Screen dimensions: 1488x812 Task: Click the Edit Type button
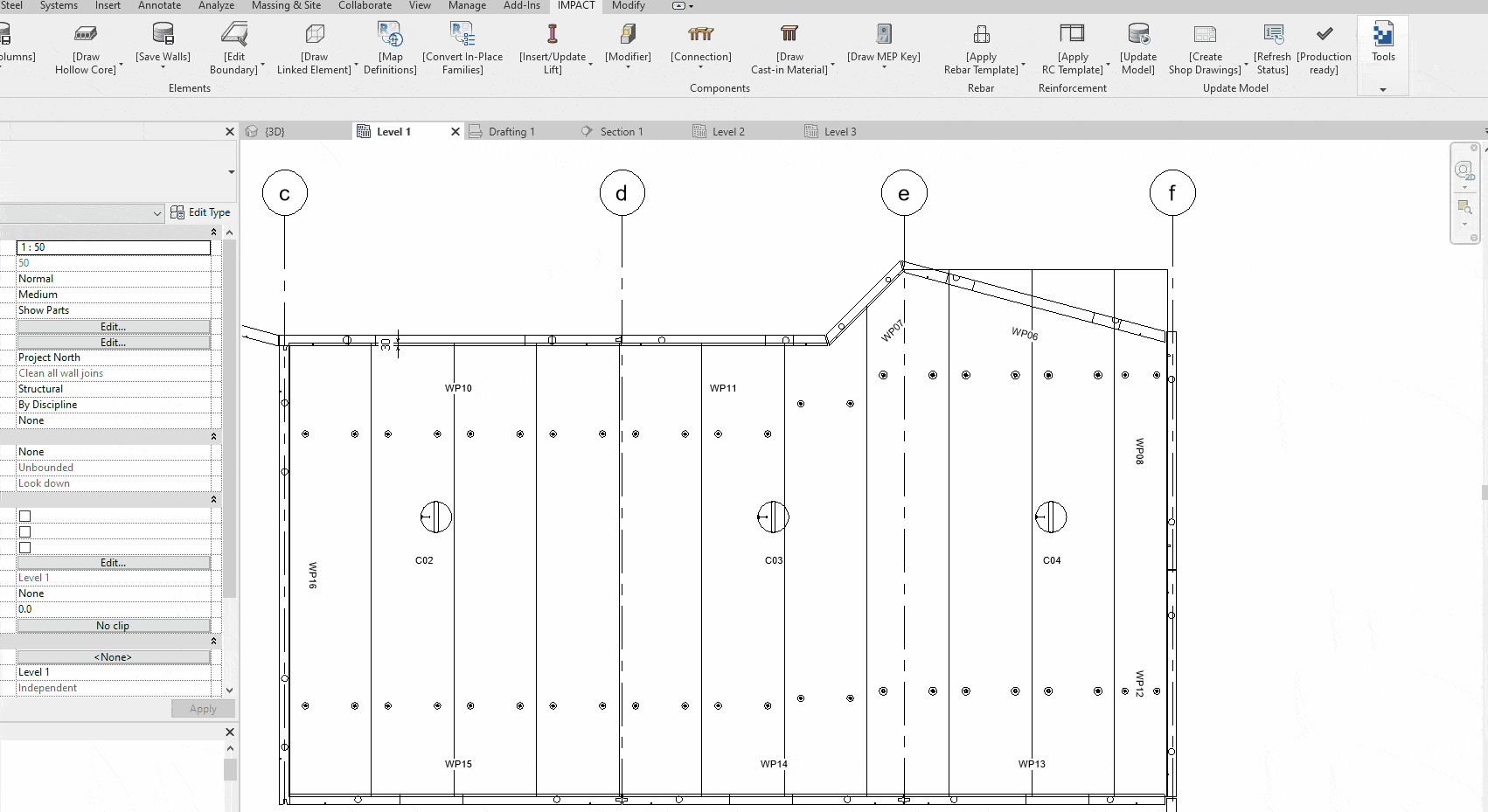200,212
